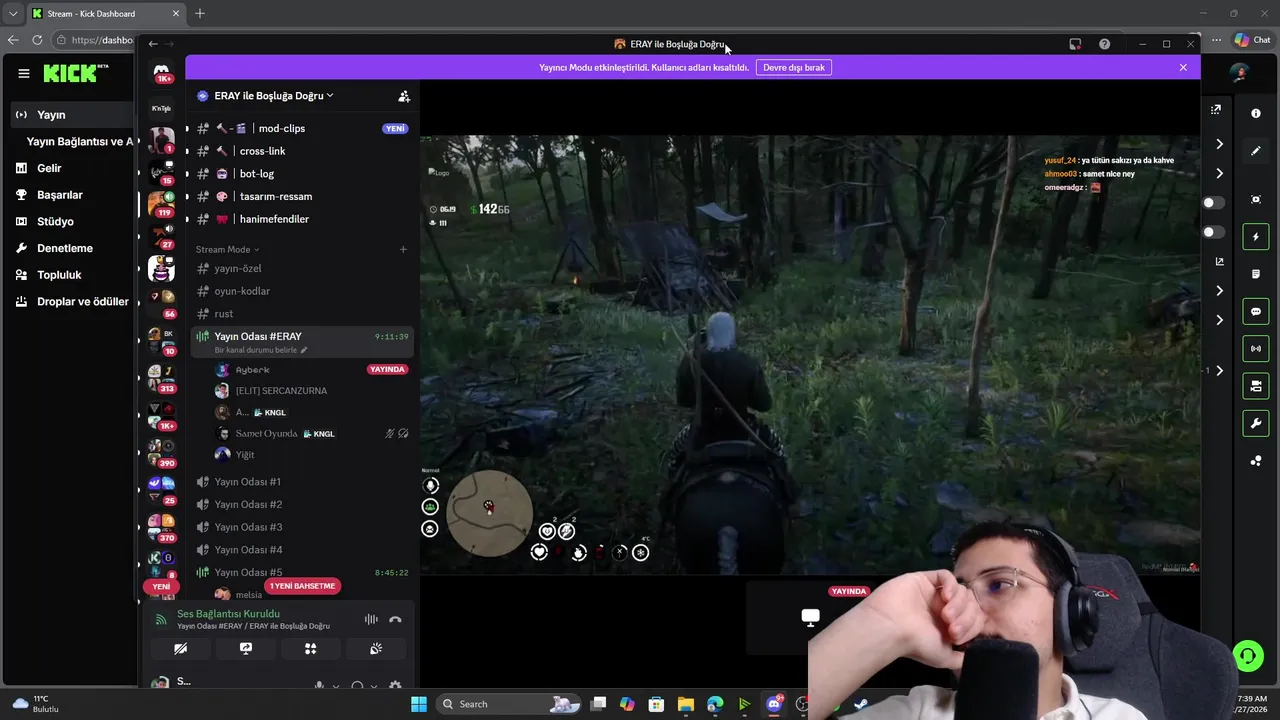Click the Windows taskbar Search box
The image size is (1280, 720).
[510, 704]
